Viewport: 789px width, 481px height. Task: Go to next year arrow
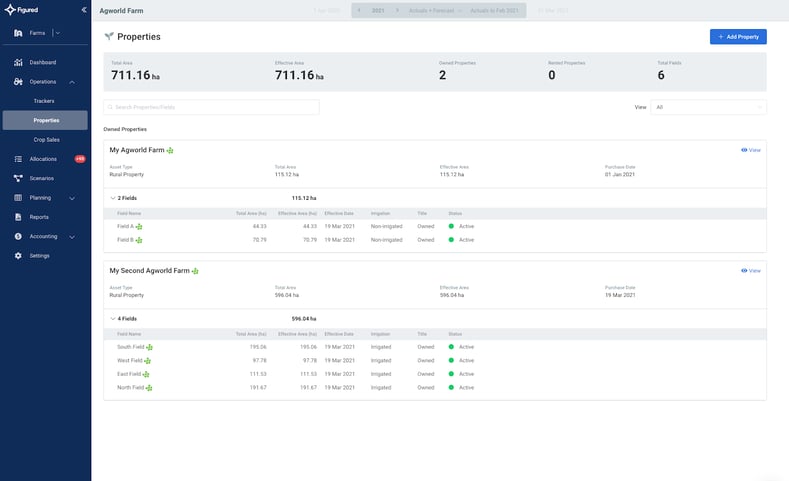tap(397, 11)
